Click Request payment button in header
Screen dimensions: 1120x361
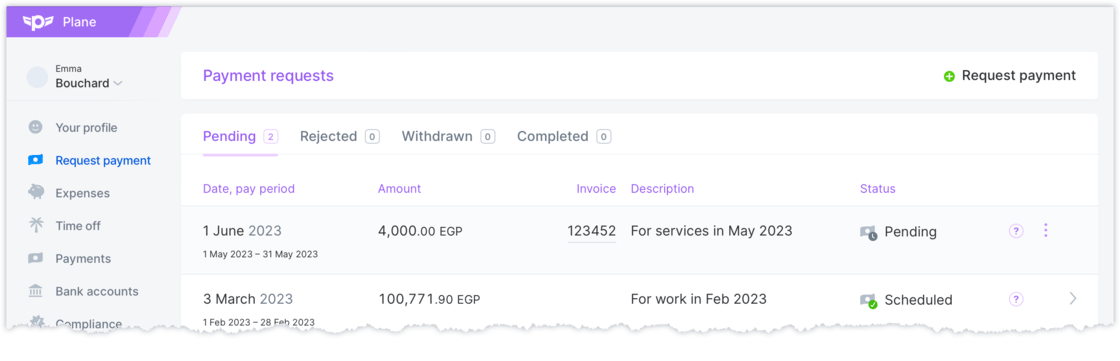coord(1009,76)
